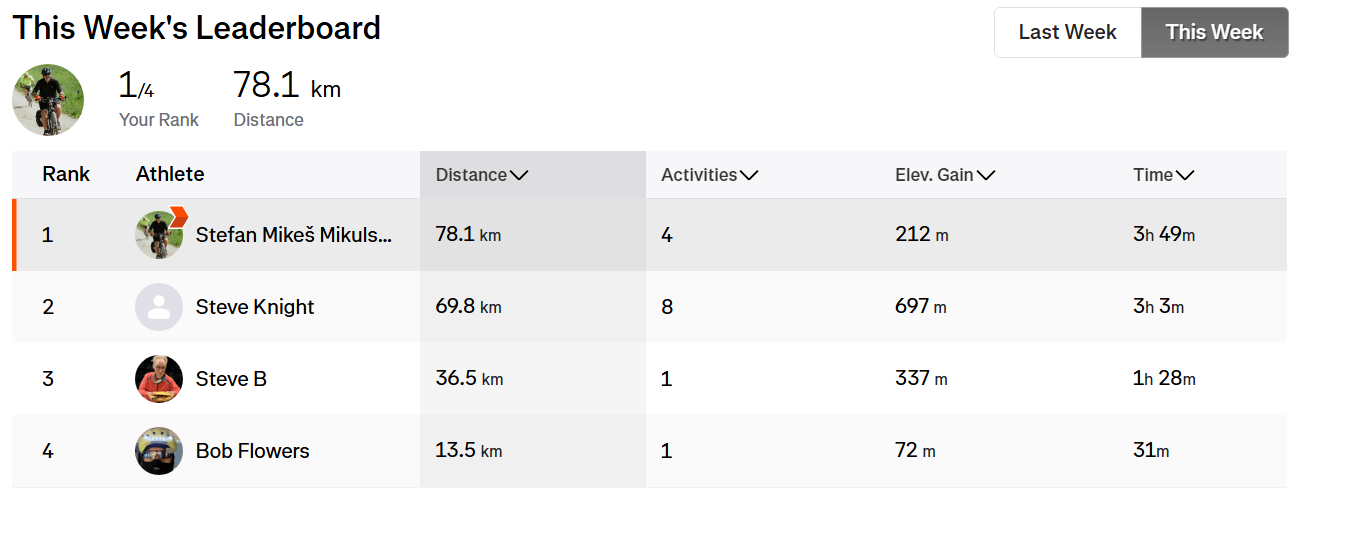Click Steve Knight's default profile avatar

[x=159, y=307]
